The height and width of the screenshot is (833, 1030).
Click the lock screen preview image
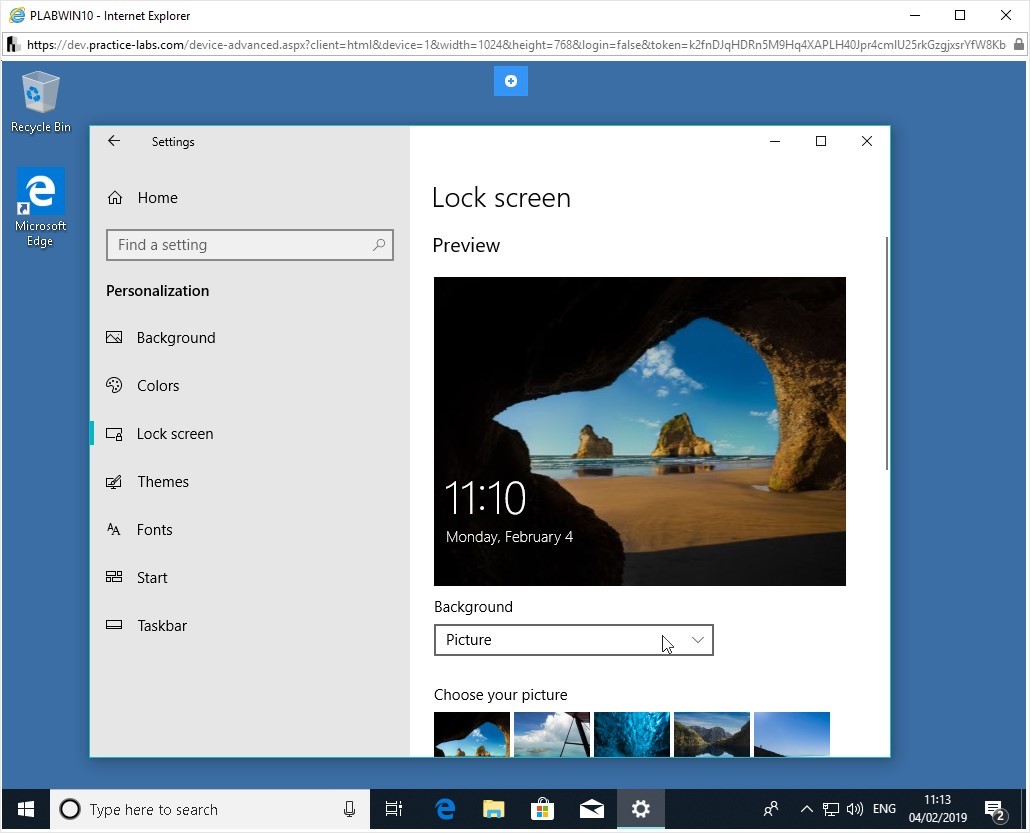click(x=640, y=431)
